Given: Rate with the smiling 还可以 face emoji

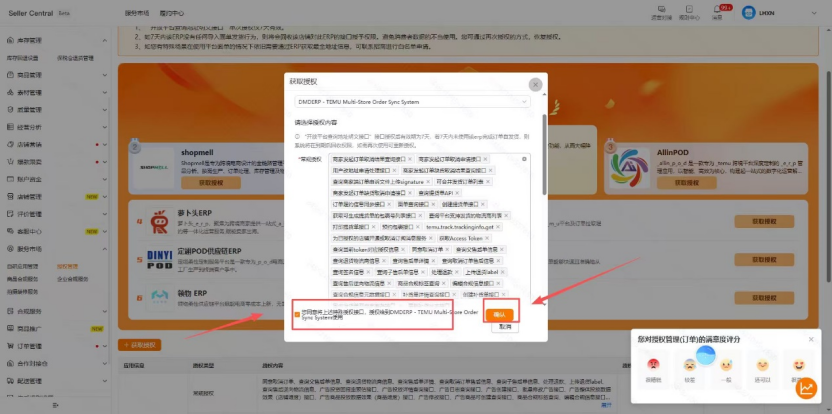Looking at the screenshot, I should pyautogui.click(x=762, y=365).
